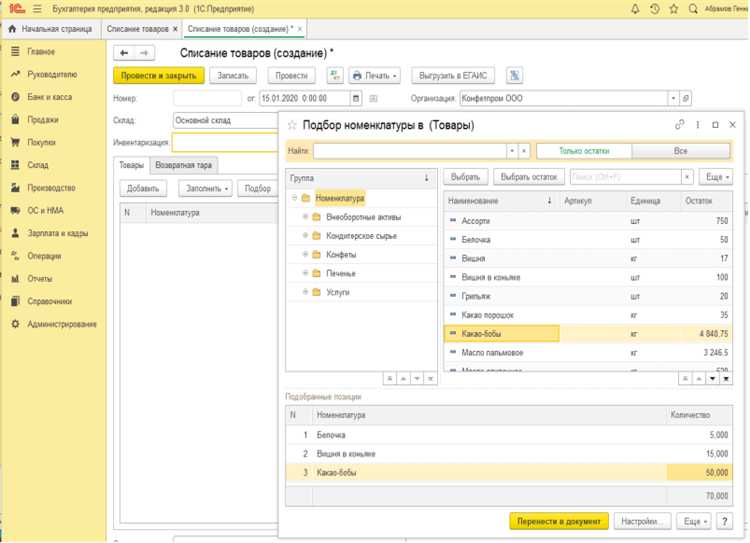Viewport: 750px width, 543px height.
Task: Click Перенести в документ button
Action: tap(559, 521)
